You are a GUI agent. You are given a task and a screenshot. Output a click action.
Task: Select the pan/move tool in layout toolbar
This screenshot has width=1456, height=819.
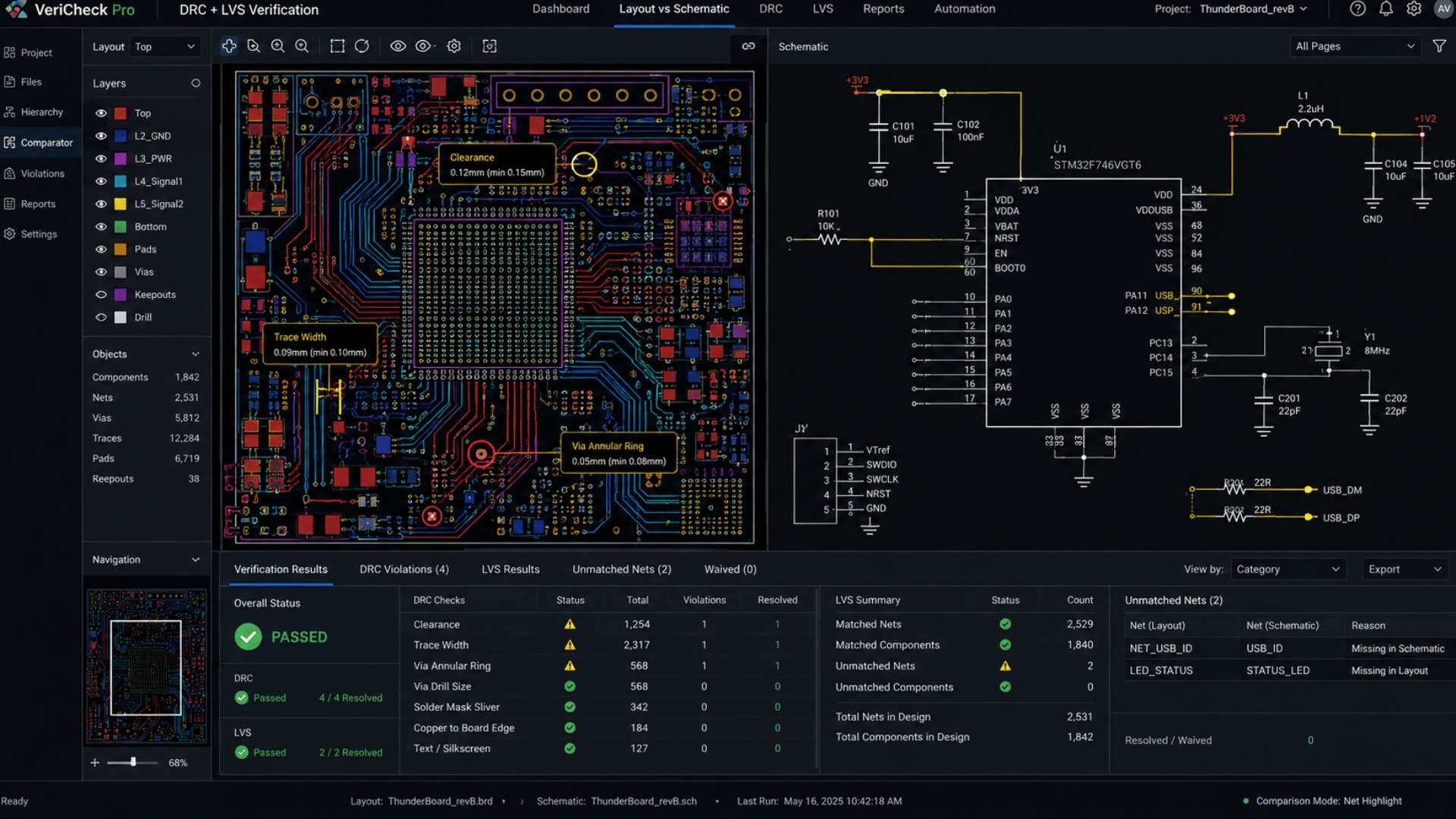(229, 46)
